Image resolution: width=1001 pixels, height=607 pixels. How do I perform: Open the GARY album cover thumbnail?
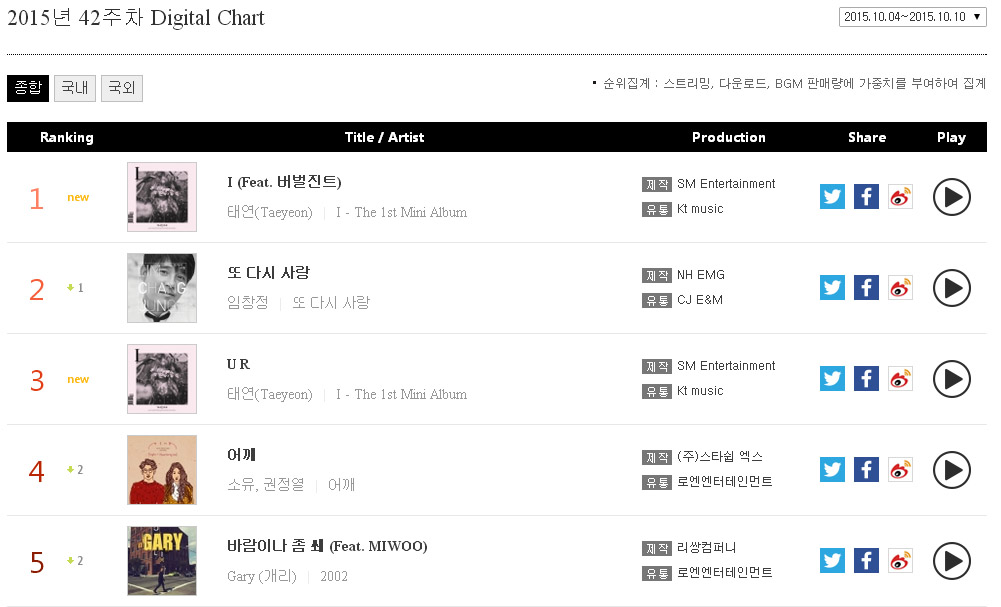click(x=162, y=561)
